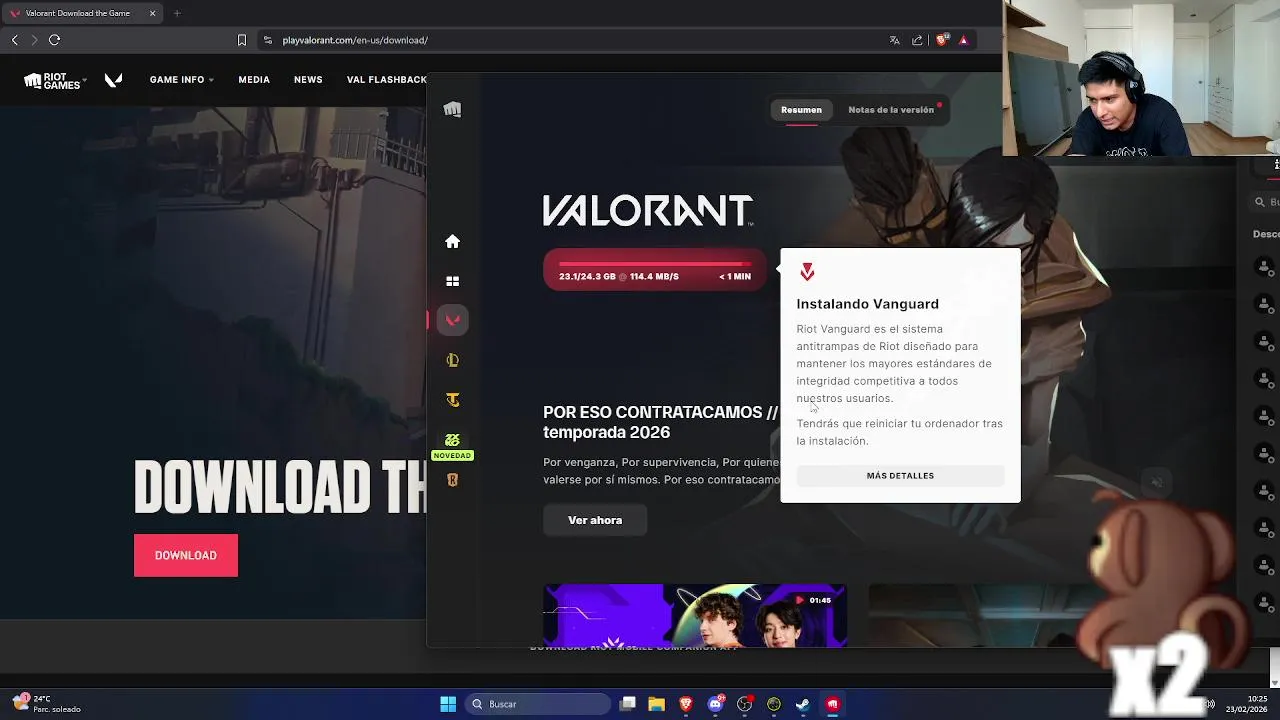Open the Windows Start menu
Viewport: 1280px width, 720px height.
coord(448,704)
